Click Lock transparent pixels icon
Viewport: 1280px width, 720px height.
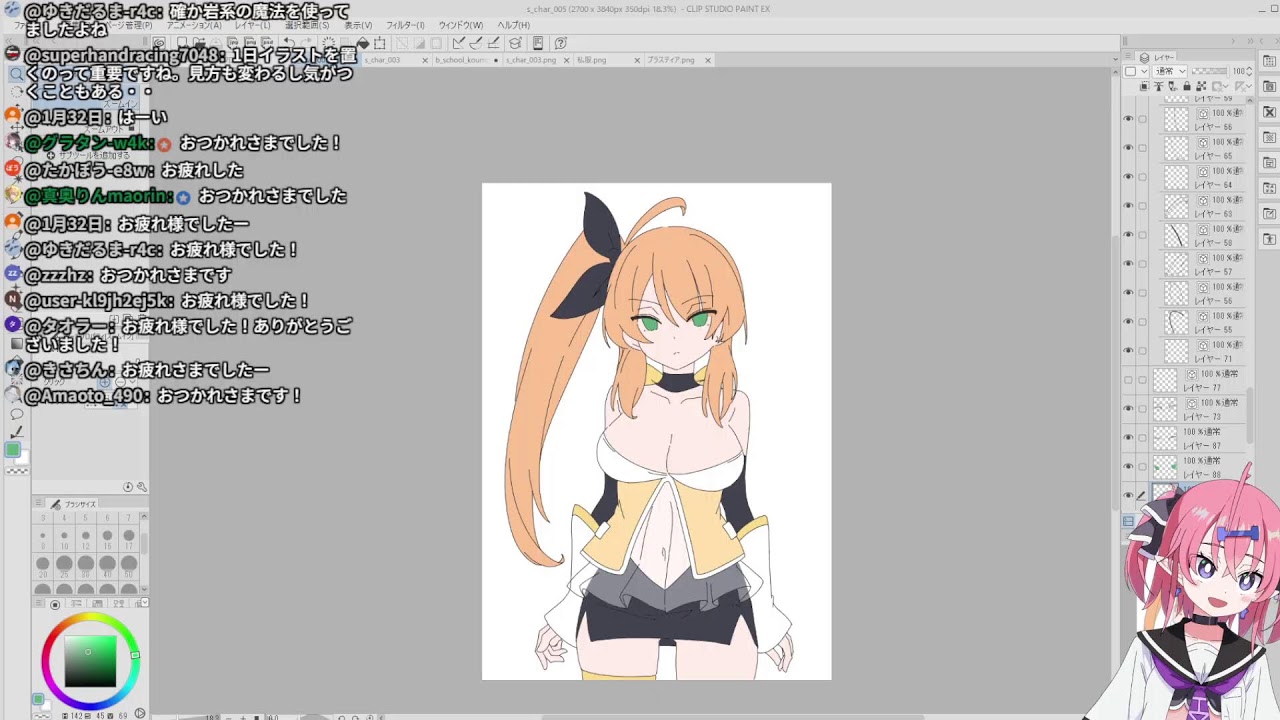(x=1201, y=86)
